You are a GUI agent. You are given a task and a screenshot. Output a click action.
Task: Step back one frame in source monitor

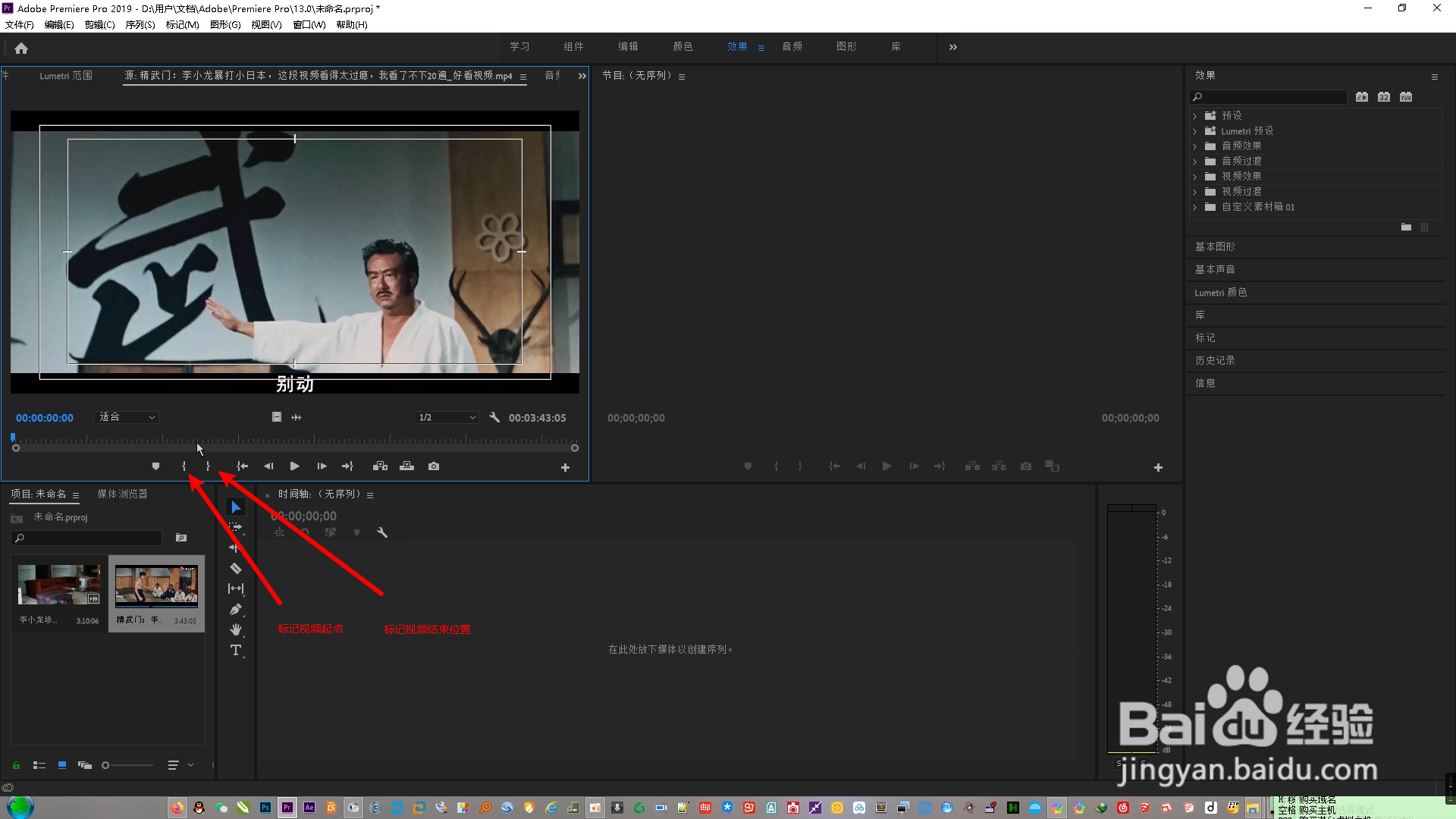tap(268, 466)
